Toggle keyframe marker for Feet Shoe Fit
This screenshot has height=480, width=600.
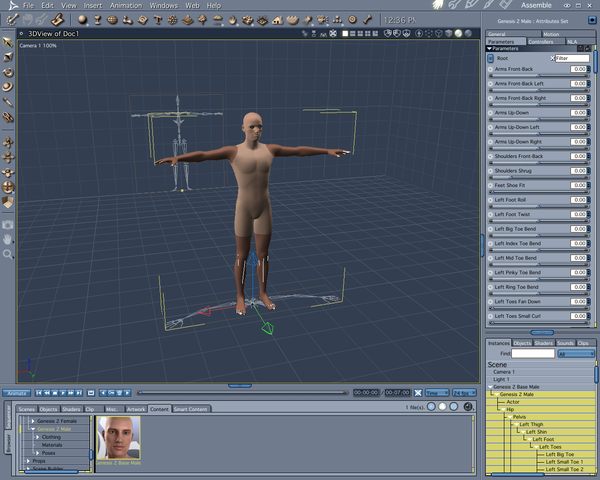click(x=490, y=186)
